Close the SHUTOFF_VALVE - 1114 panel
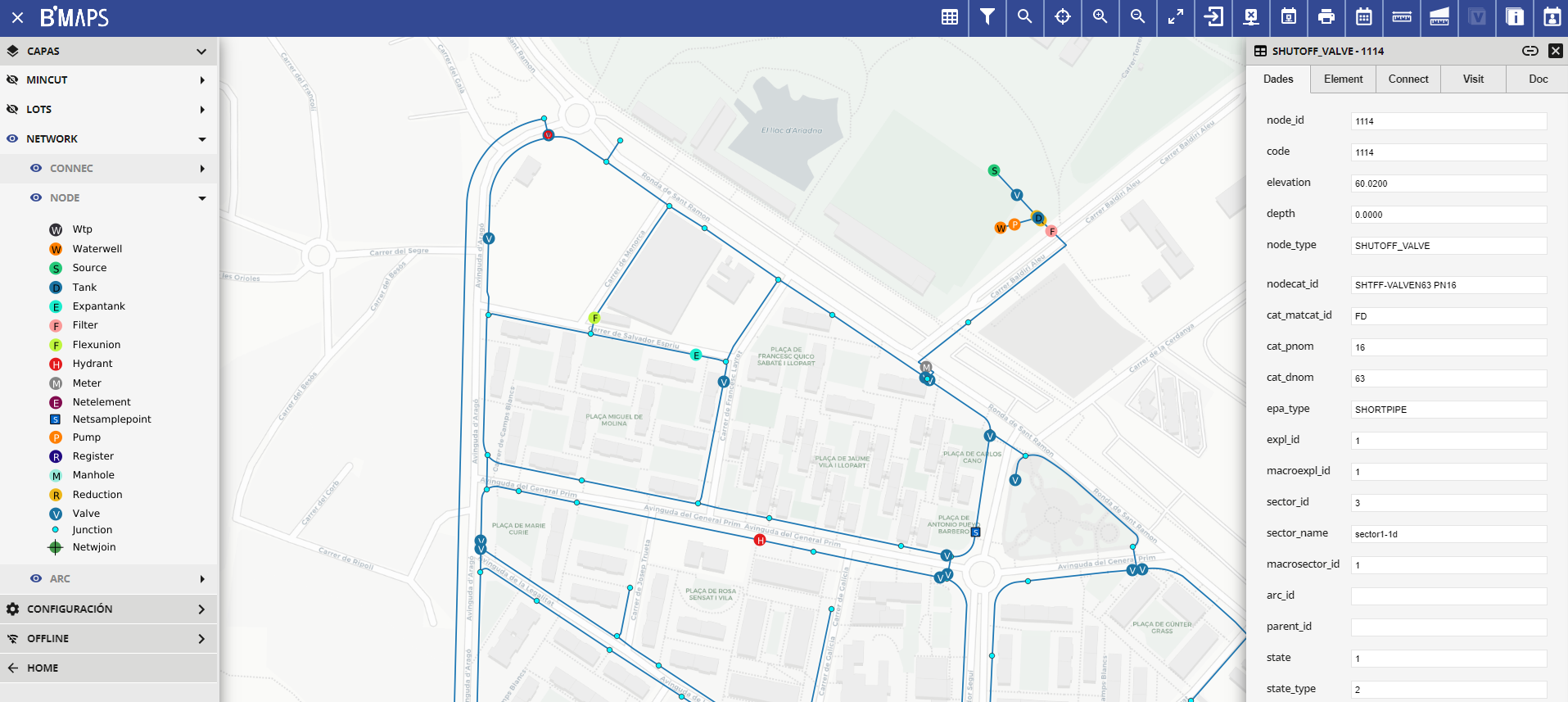 (1556, 51)
